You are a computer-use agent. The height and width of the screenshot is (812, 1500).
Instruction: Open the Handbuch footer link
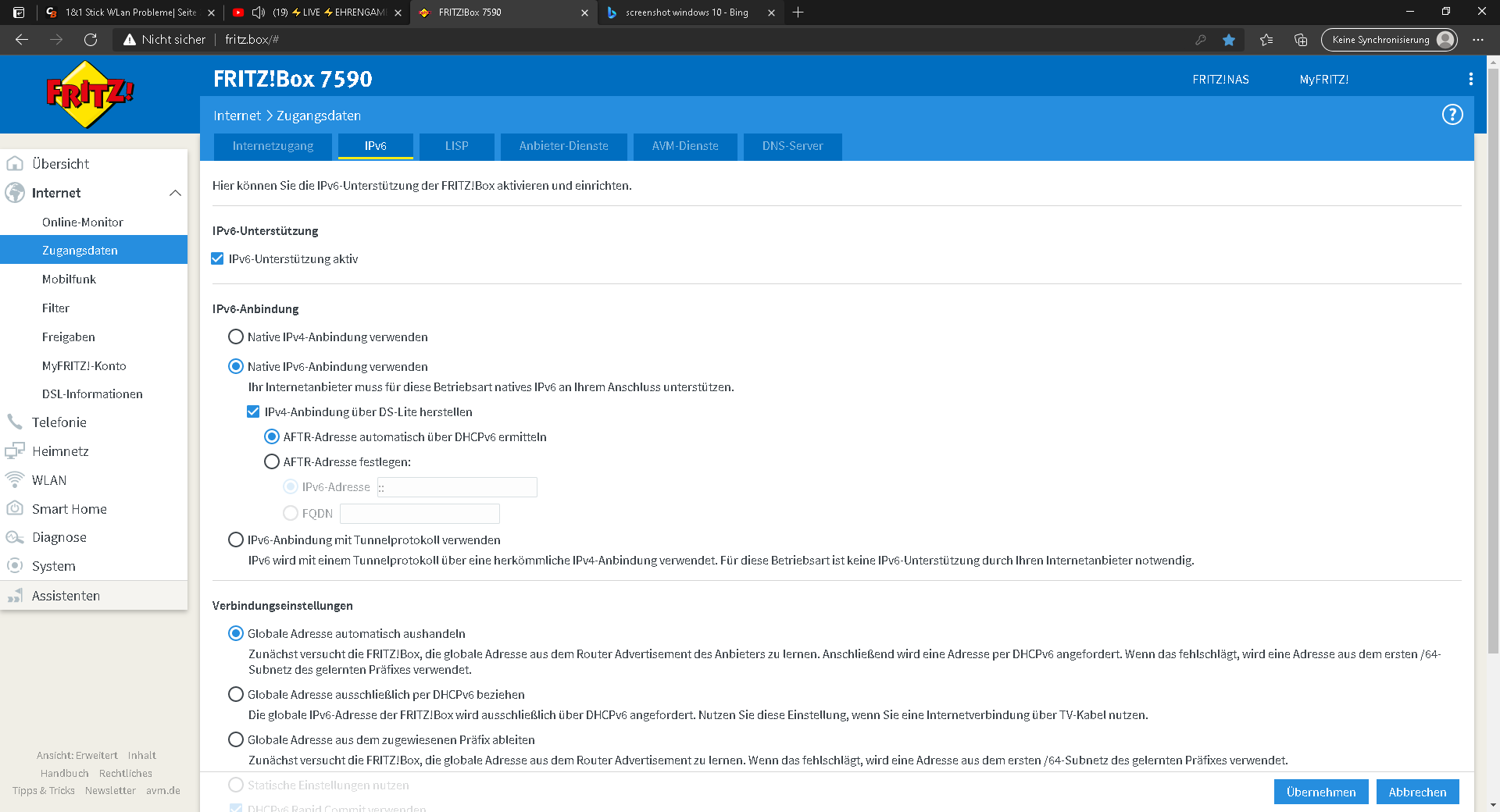(x=64, y=773)
